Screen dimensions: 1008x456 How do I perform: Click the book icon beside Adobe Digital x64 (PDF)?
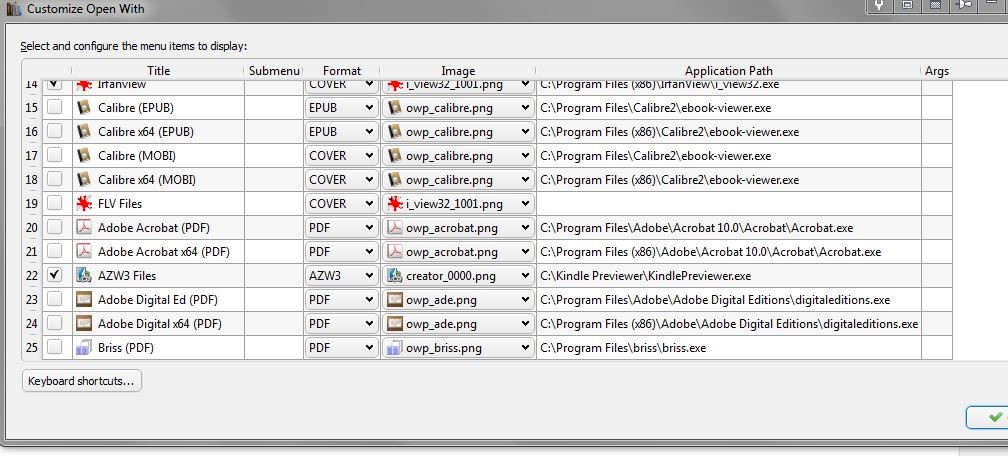click(84, 323)
